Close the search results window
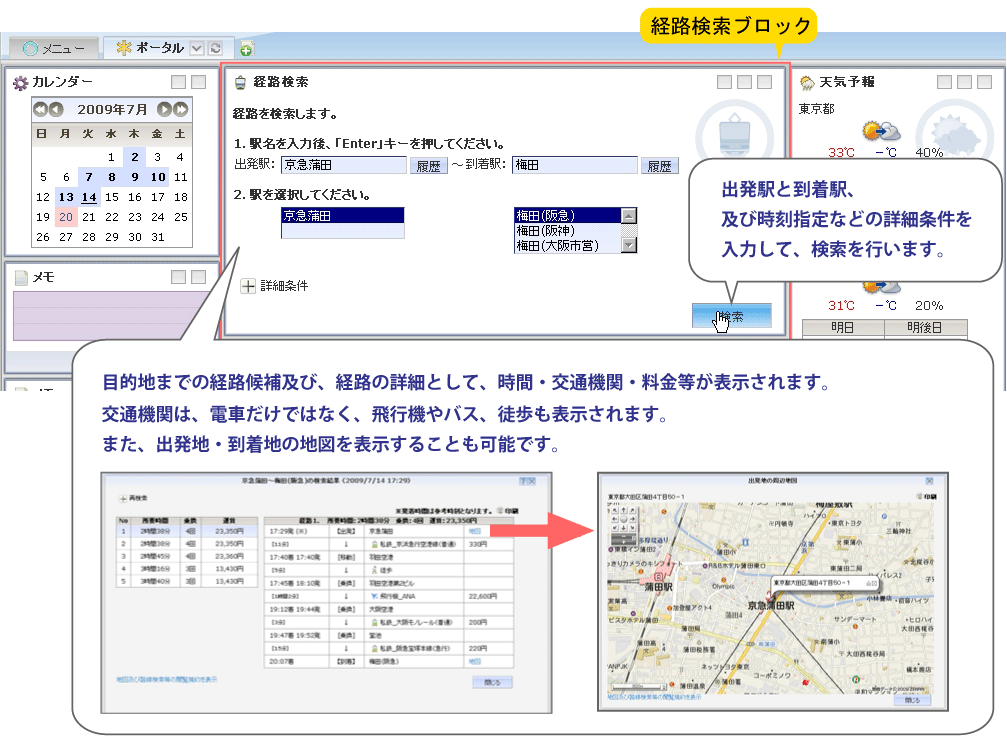 [x=532, y=480]
